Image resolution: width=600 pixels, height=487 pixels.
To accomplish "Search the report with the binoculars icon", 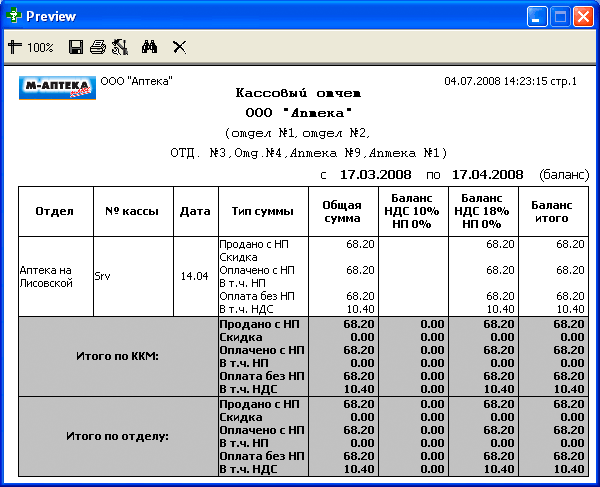I will point(149,47).
